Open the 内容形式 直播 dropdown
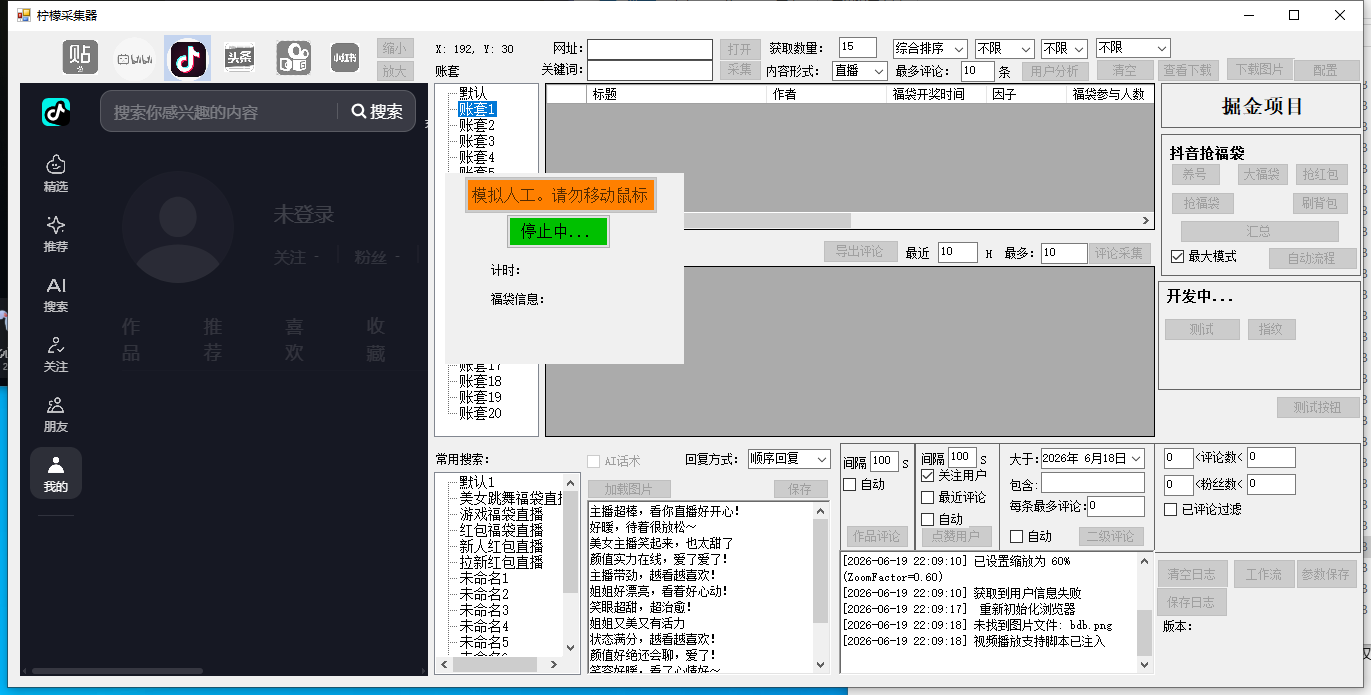The height and width of the screenshot is (695, 1371). tap(859, 71)
